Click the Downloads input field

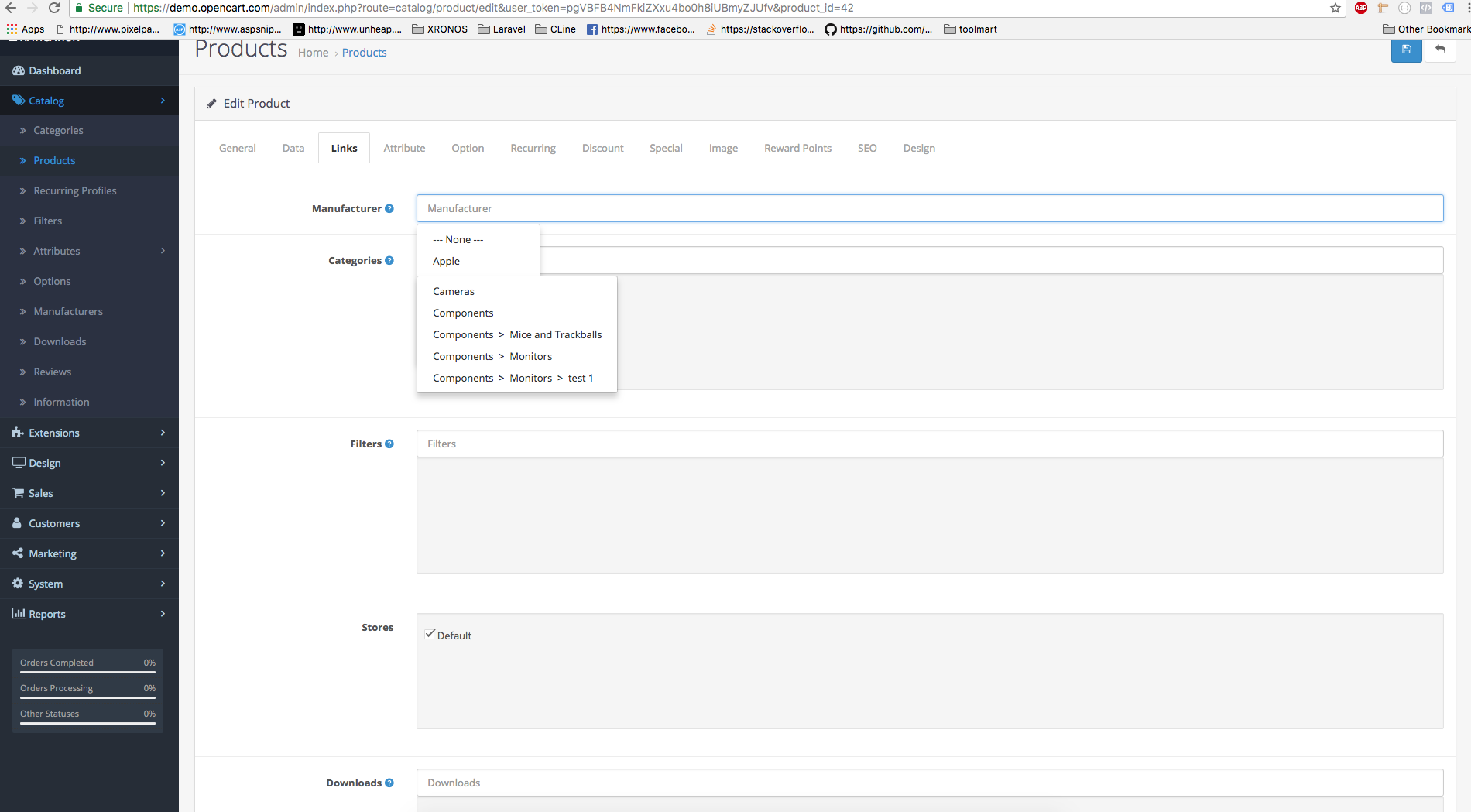click(930, 783)
